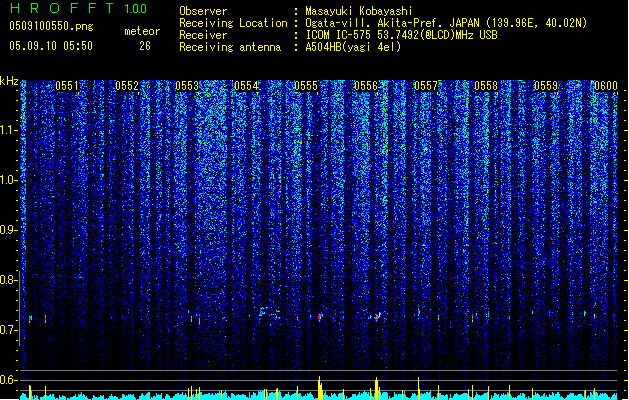Click the 0.8 kHz axis label
This screenshot has width=629, height=400.
point(9,280)
